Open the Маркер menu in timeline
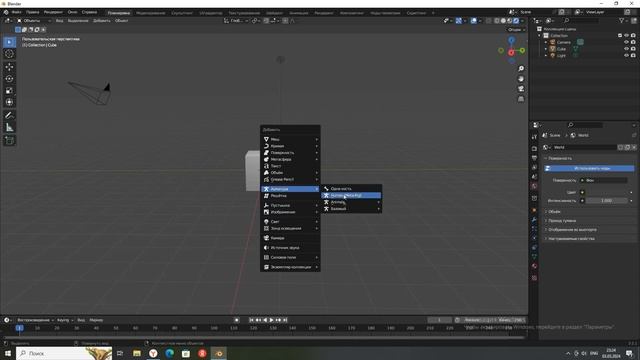640x360 pixels. click(96, 320)
